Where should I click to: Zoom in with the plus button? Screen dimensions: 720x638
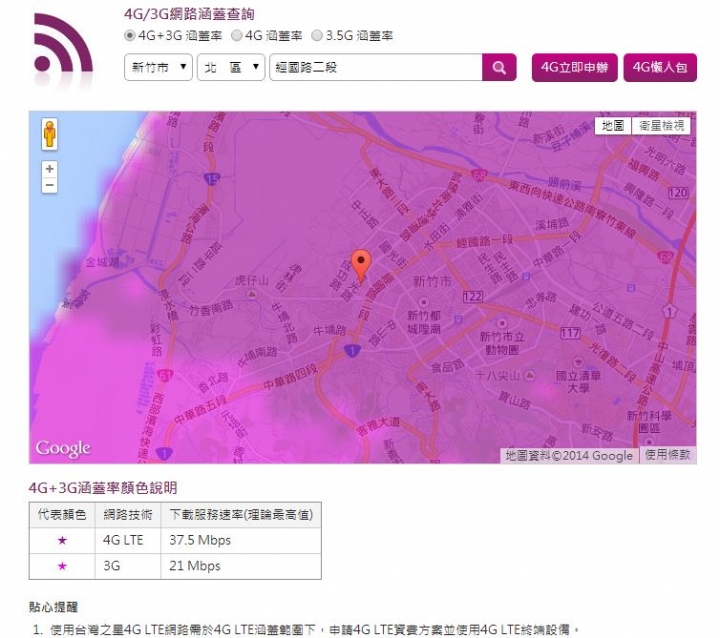[50, 169]
